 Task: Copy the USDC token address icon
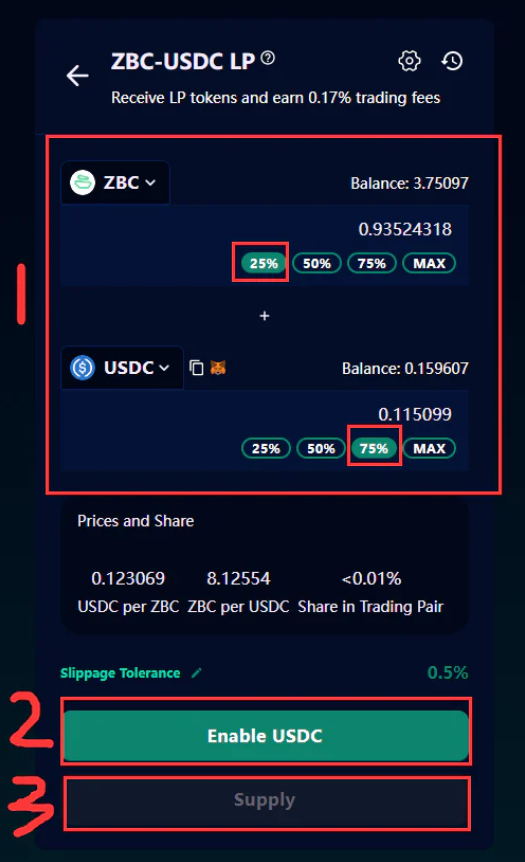[196, 367]
